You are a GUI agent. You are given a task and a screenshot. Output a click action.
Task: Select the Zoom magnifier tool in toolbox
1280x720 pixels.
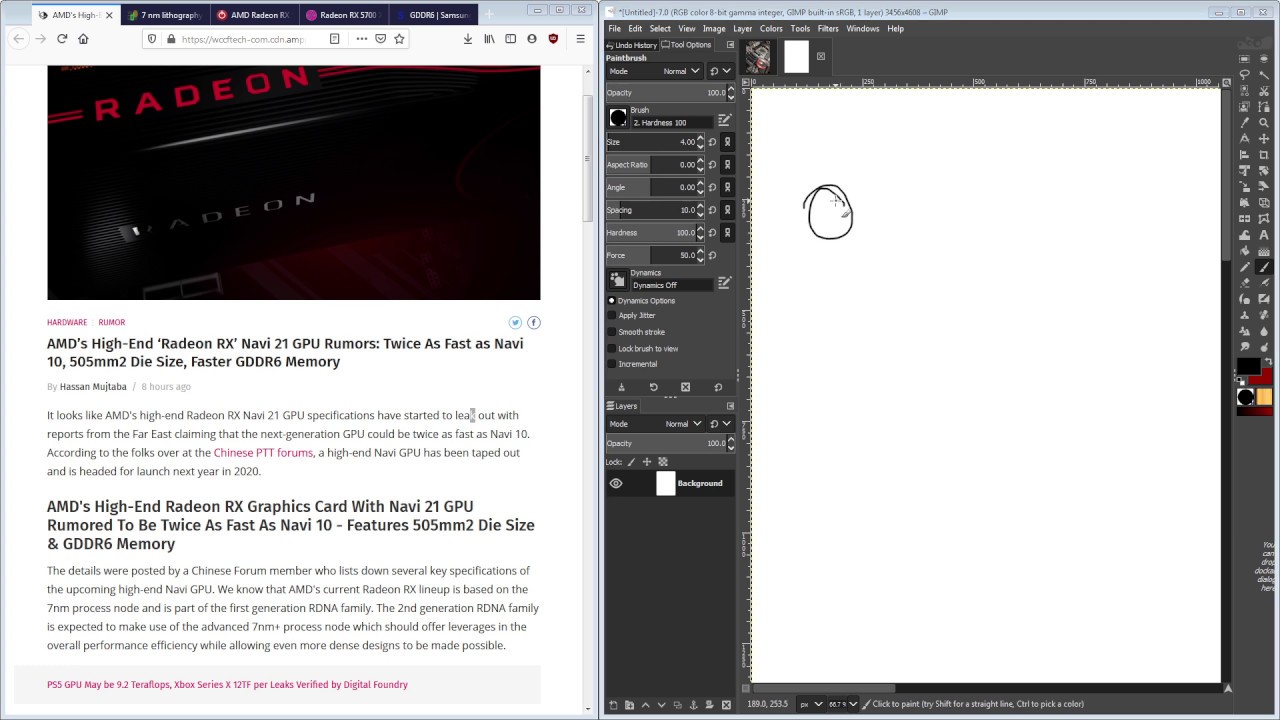click(x=1264, y=122)
